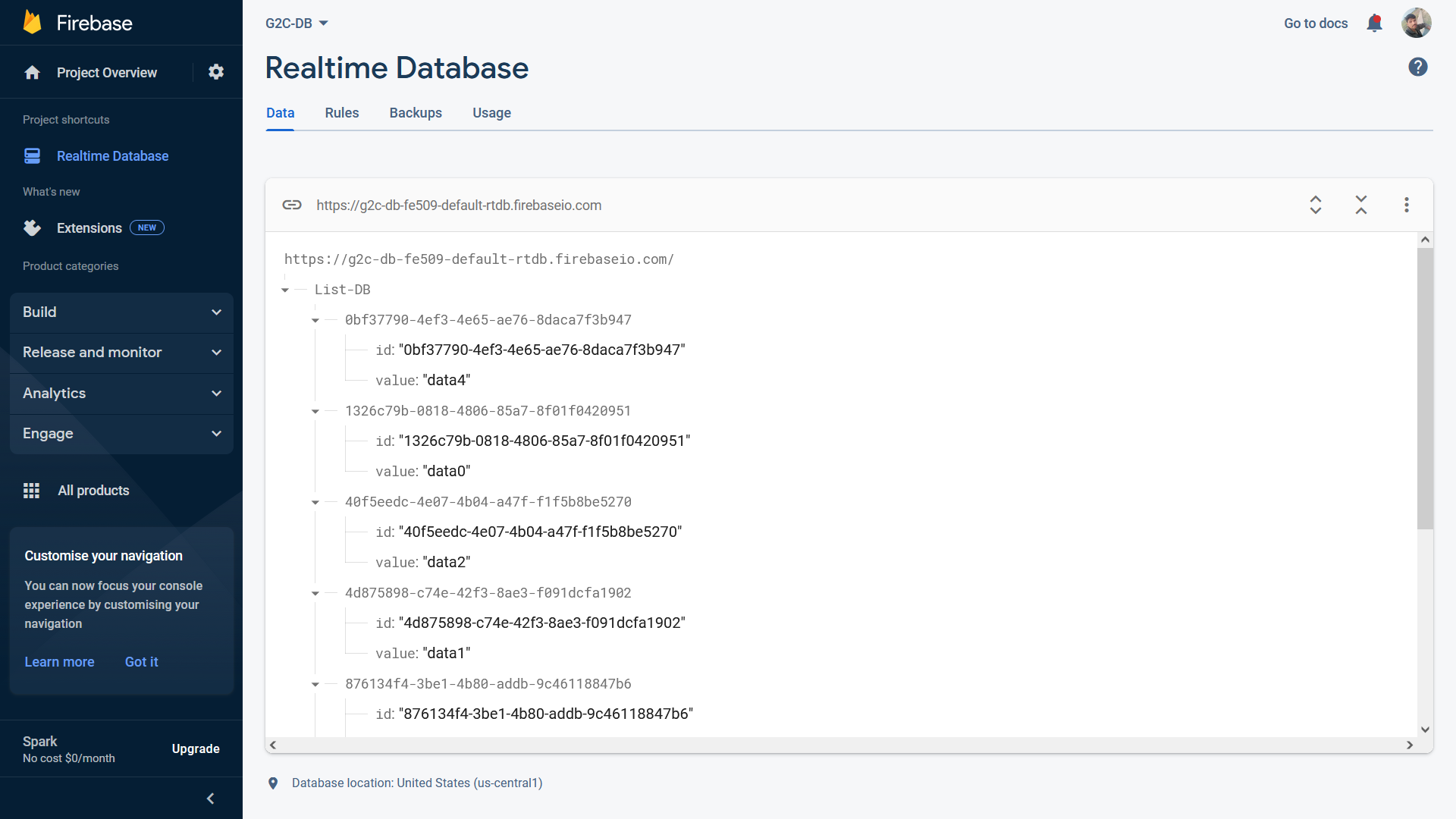Expand the Build category
1456x819 pixels.
point(121,312)
